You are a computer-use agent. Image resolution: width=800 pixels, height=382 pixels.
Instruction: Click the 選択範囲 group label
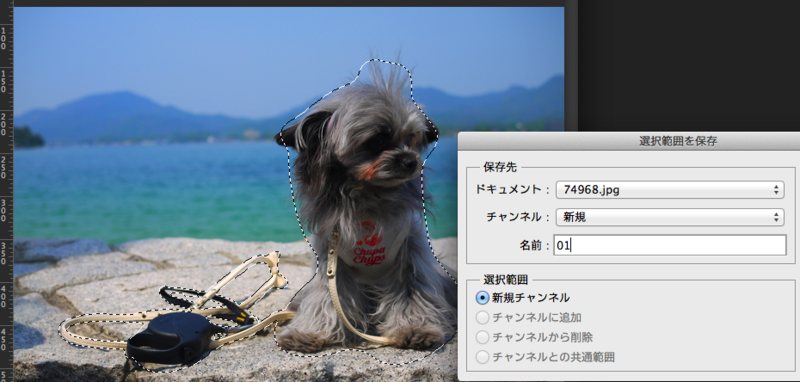coord(506,279)
